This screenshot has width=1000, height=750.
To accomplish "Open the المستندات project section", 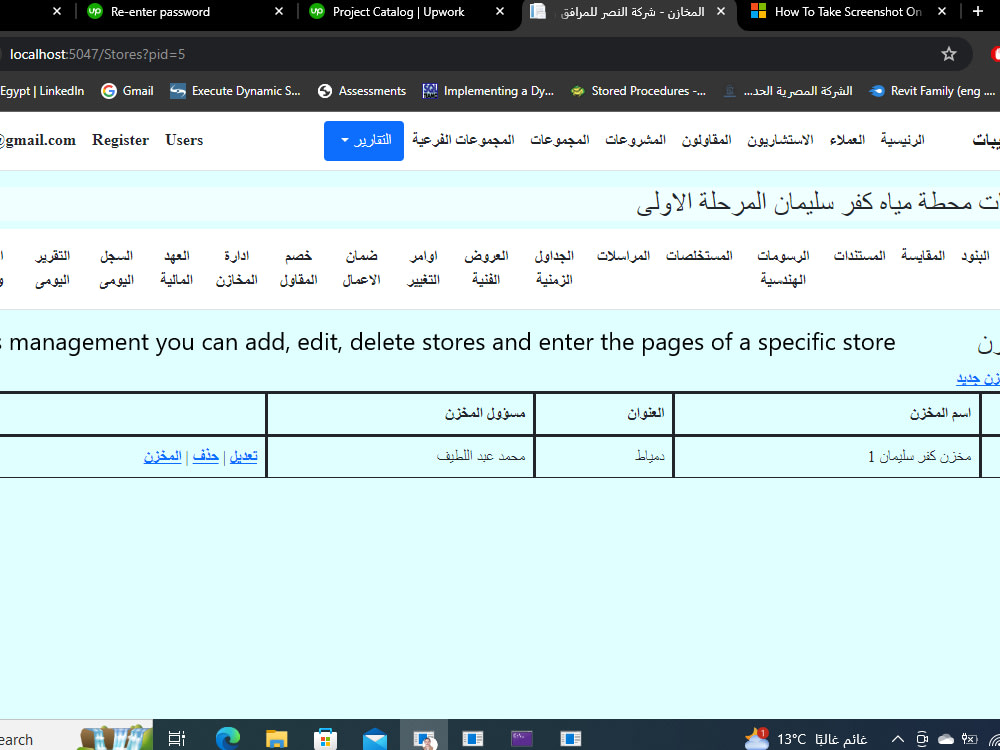I will click(859, 256).
